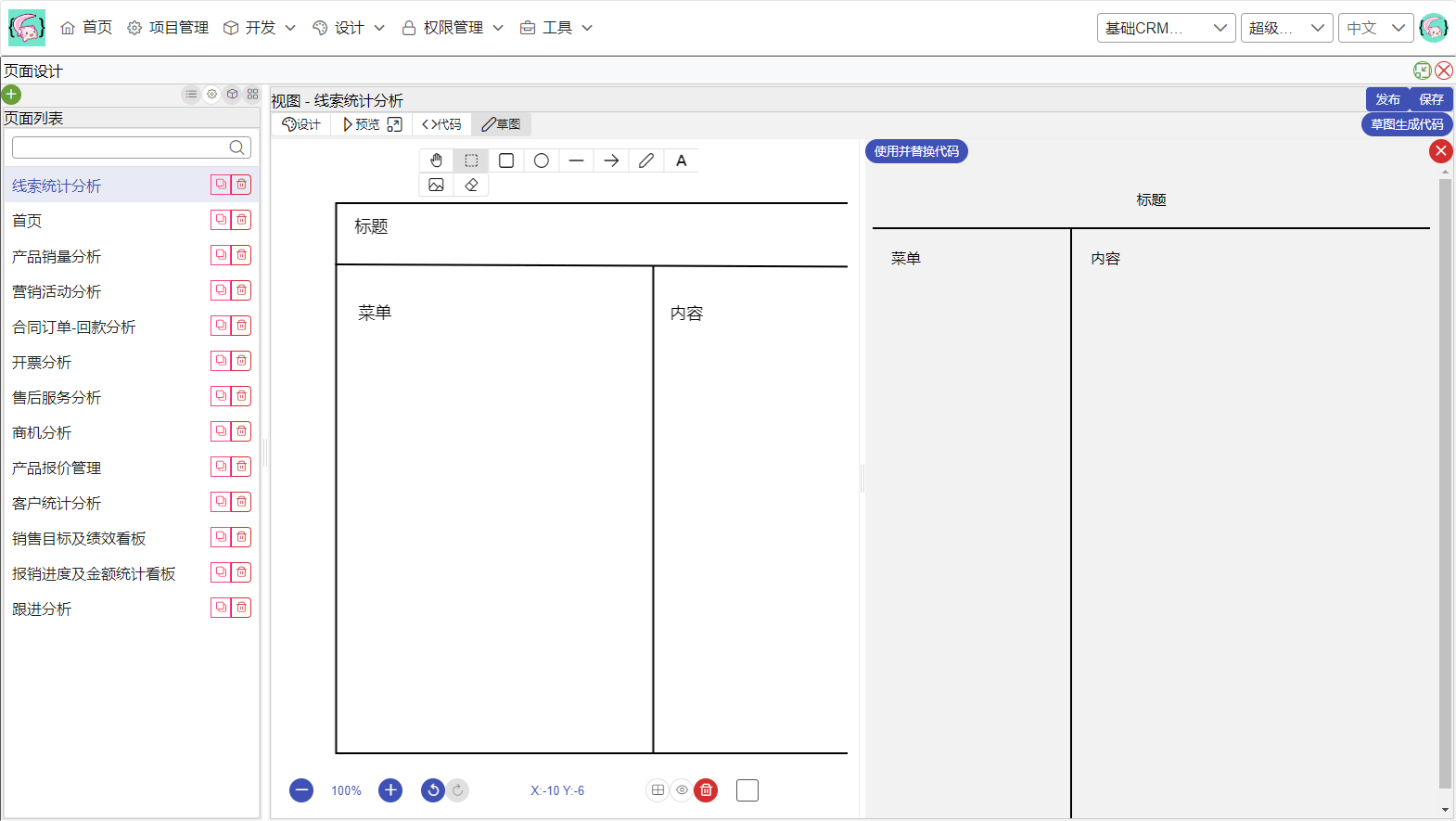The image size is (1456, 821).
Task: Expand the 开发 menu
Action: tap(260, 28)
